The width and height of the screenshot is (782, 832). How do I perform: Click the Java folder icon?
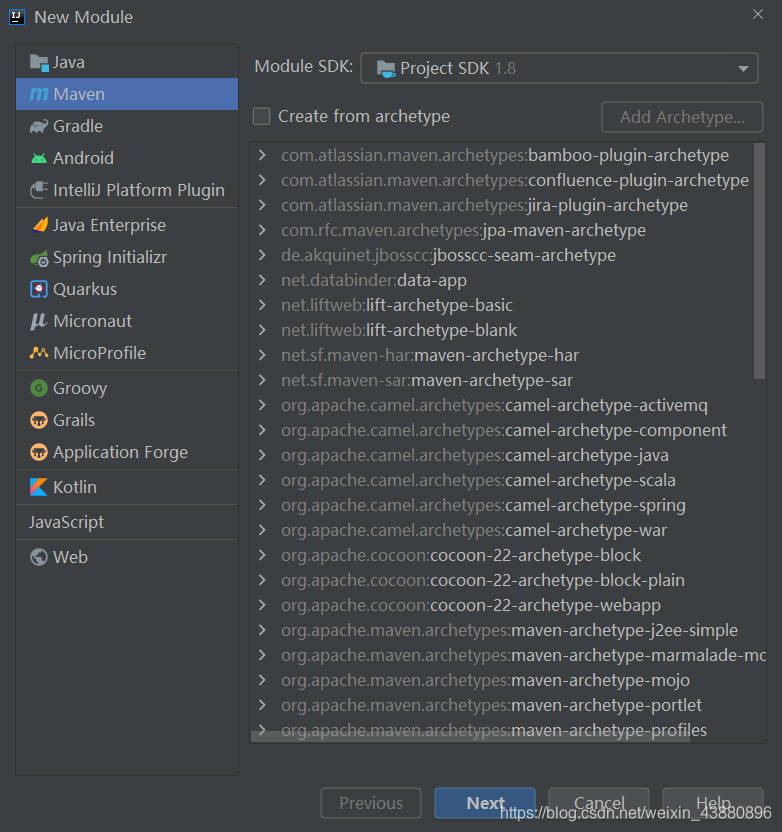click(39, 63)
